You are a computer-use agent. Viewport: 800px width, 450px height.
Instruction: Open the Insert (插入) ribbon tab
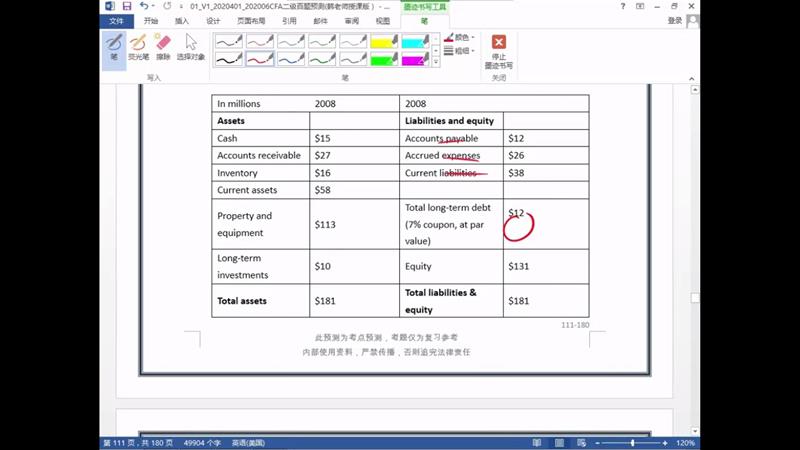tap(181, 21)
